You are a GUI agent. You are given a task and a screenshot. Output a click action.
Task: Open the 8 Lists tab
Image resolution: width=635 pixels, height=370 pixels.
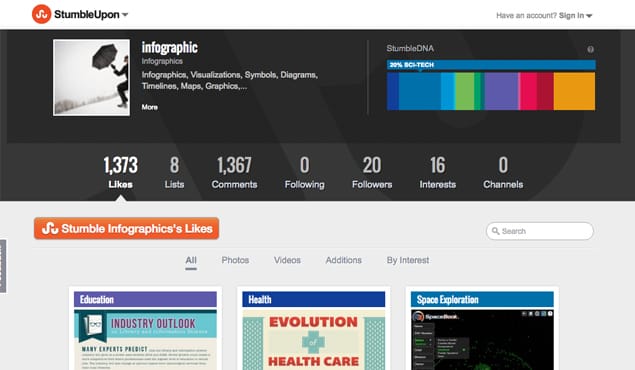tap(174, 172)
